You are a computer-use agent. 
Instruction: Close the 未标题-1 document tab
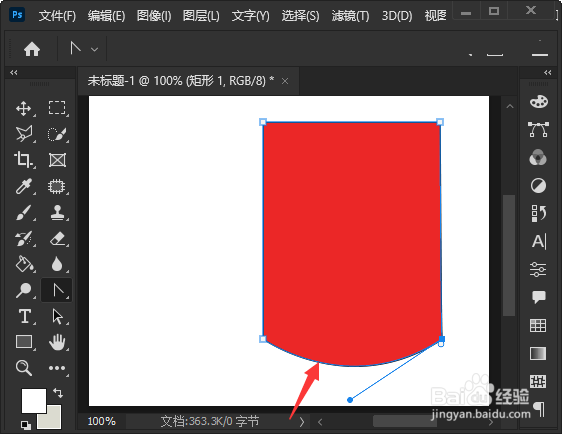[285, 81]
